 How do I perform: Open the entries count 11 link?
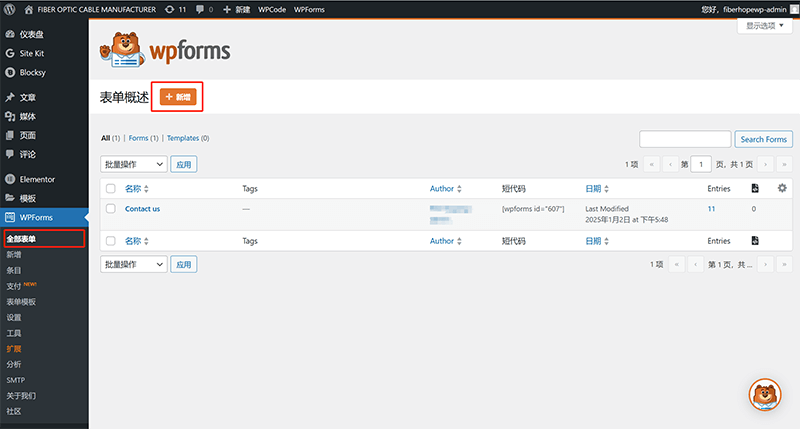711,209
